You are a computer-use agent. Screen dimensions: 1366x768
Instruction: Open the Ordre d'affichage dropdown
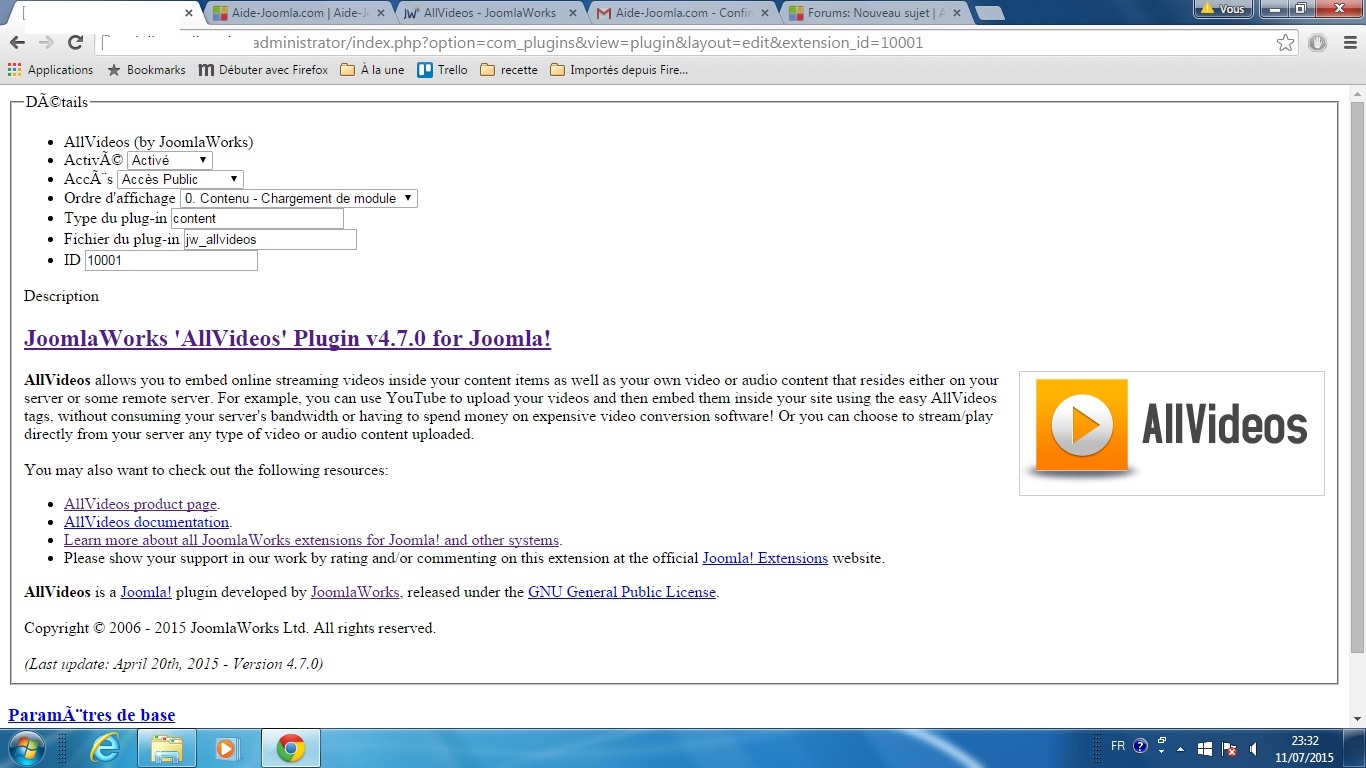(x=298, y=198)
